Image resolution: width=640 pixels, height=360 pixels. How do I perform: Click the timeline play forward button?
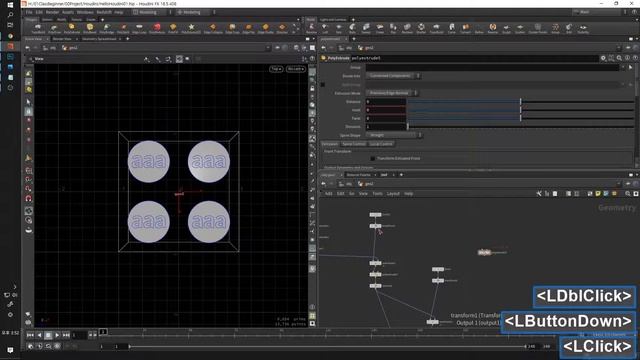(x=57, y=335)
